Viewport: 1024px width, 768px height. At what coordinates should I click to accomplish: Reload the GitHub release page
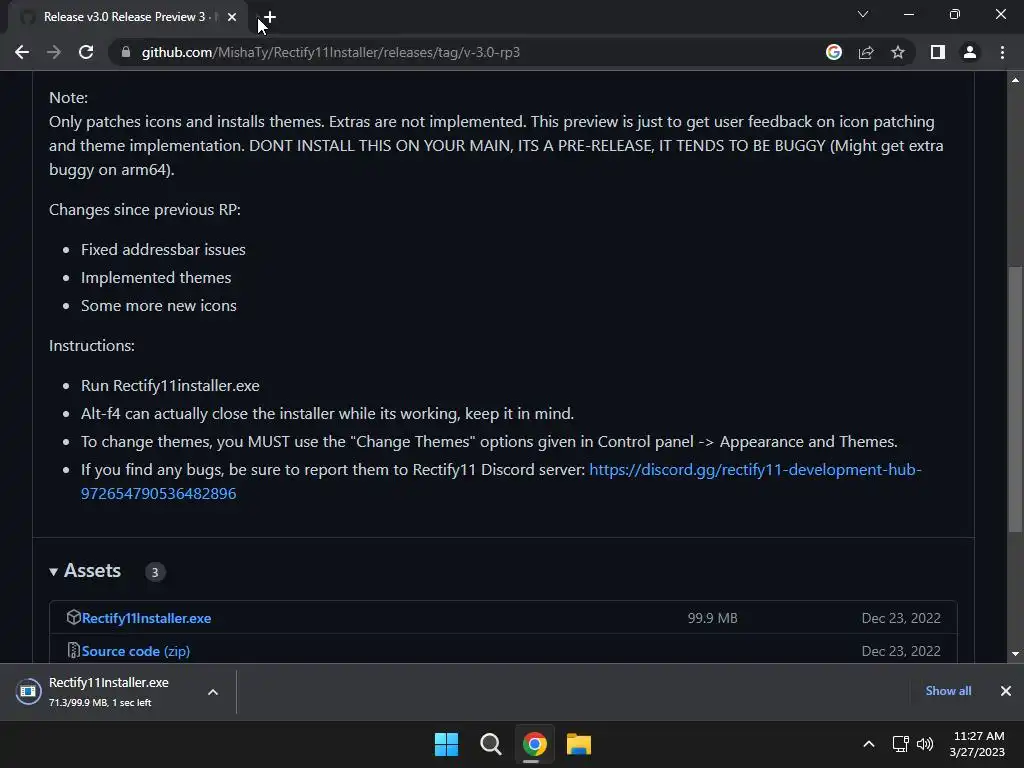(x=86, y=52)
